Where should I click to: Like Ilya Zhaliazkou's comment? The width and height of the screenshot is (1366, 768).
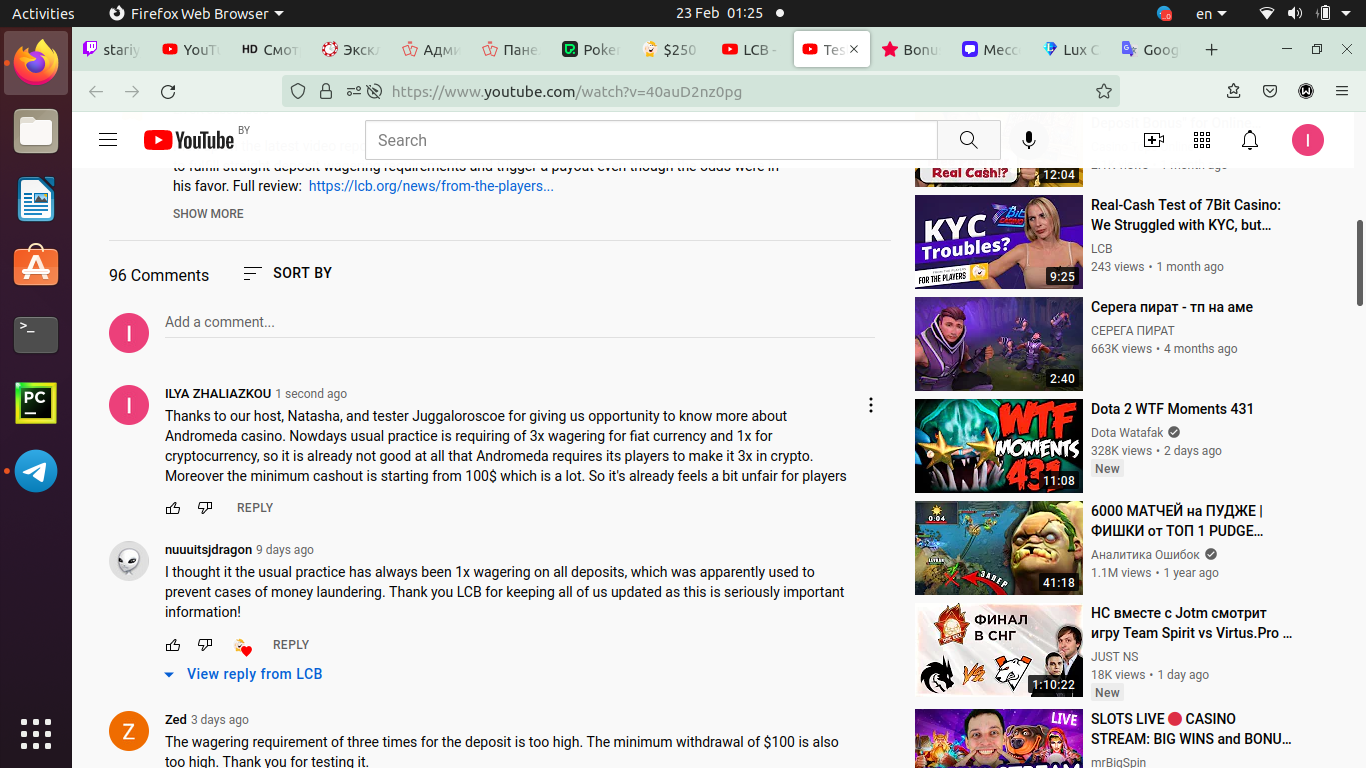point(173,508)
